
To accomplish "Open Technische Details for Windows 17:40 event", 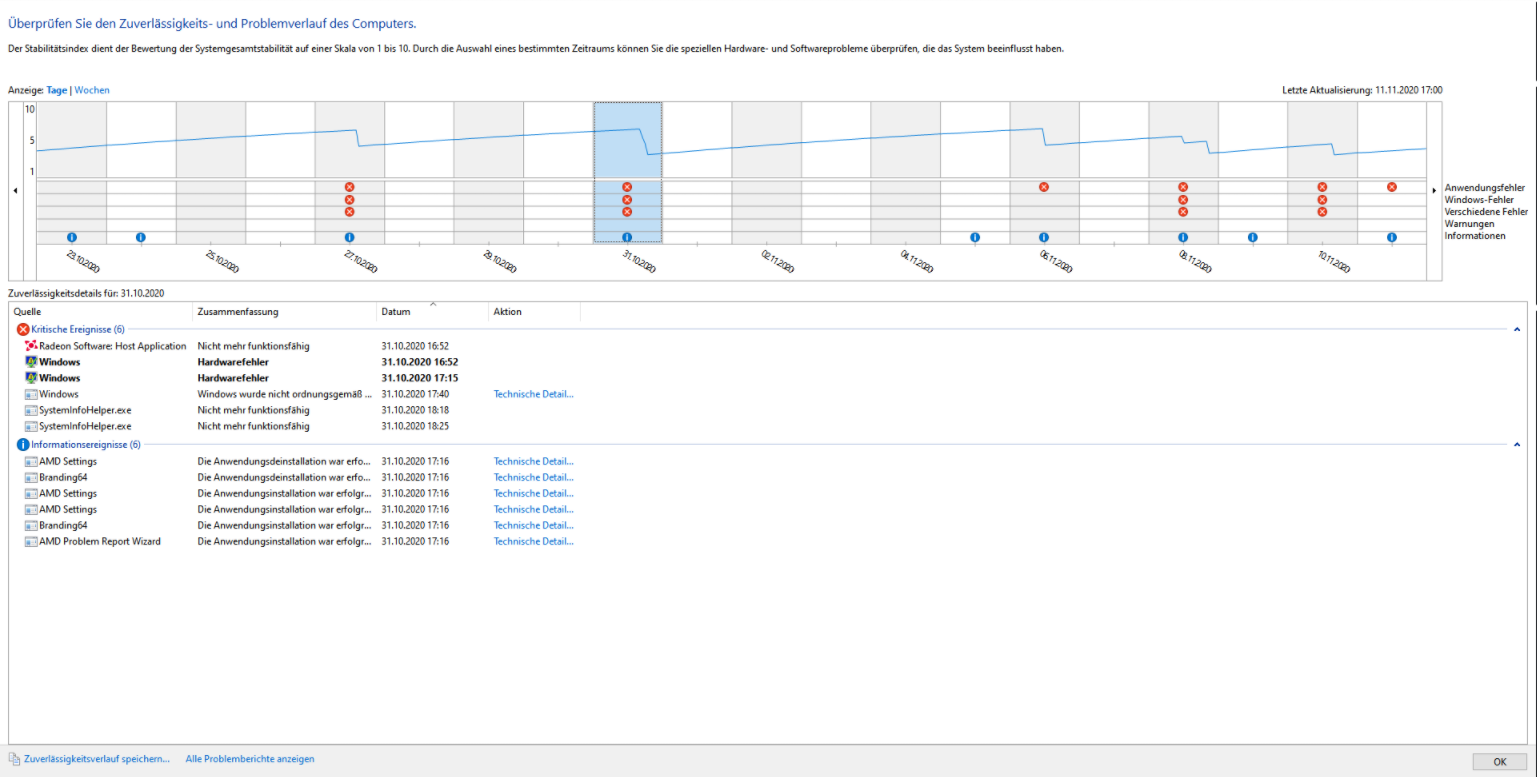I will [x=534, y=394].
